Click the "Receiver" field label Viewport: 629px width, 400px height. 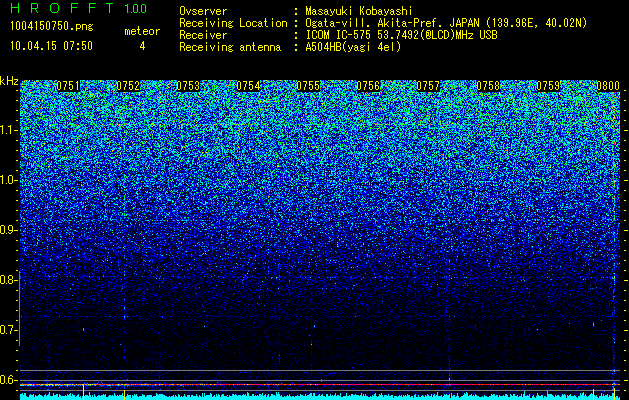(x=203, y=35)
